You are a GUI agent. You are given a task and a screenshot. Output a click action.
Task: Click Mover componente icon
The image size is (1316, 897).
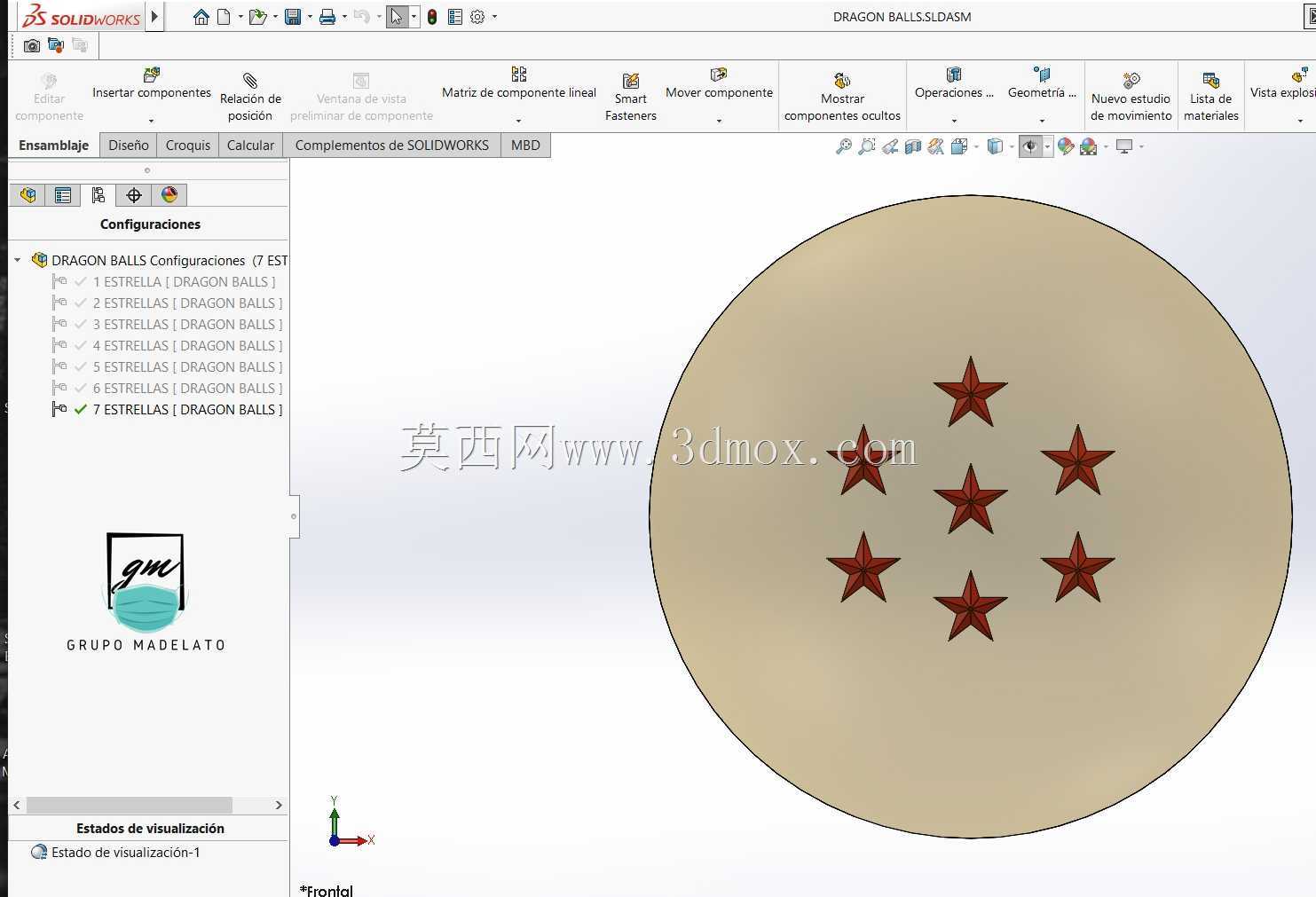coord(719,75)
